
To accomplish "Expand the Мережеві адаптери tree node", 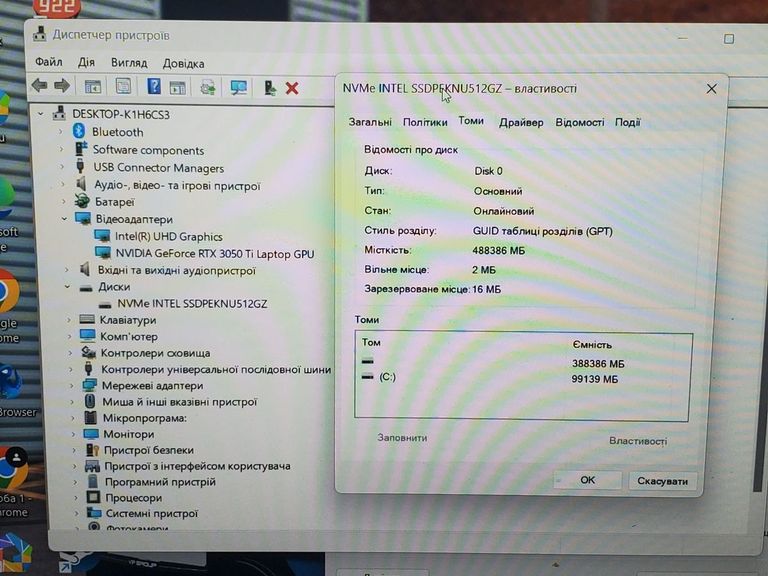I will (72, 385).
